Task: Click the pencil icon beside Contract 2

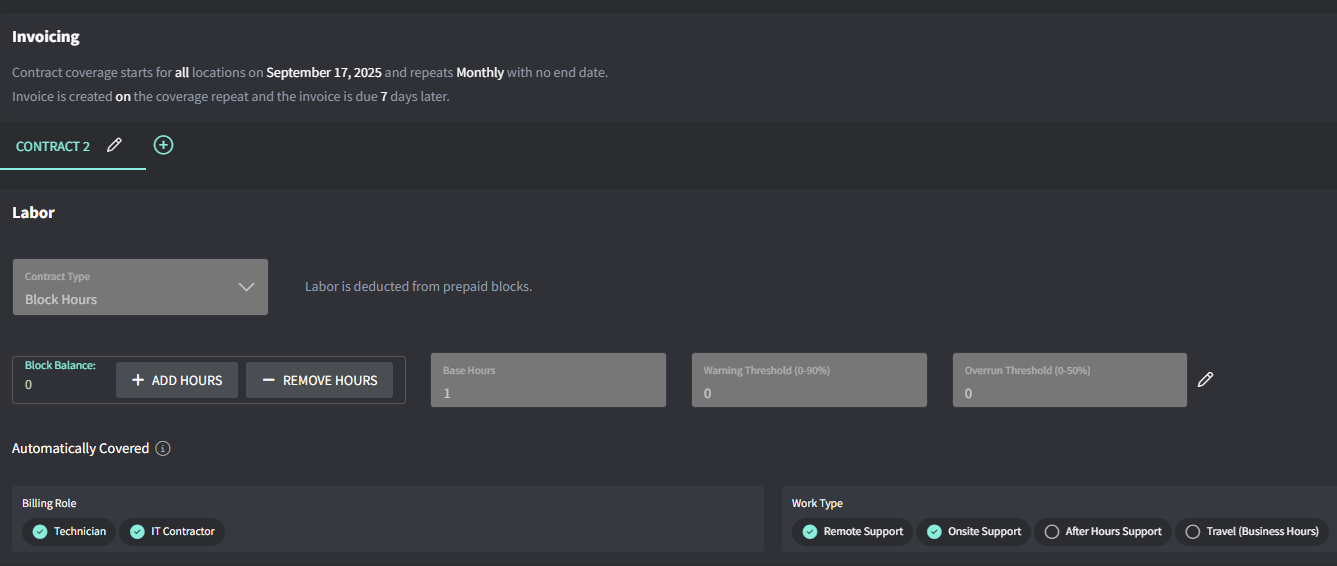Action: (114, 146)
